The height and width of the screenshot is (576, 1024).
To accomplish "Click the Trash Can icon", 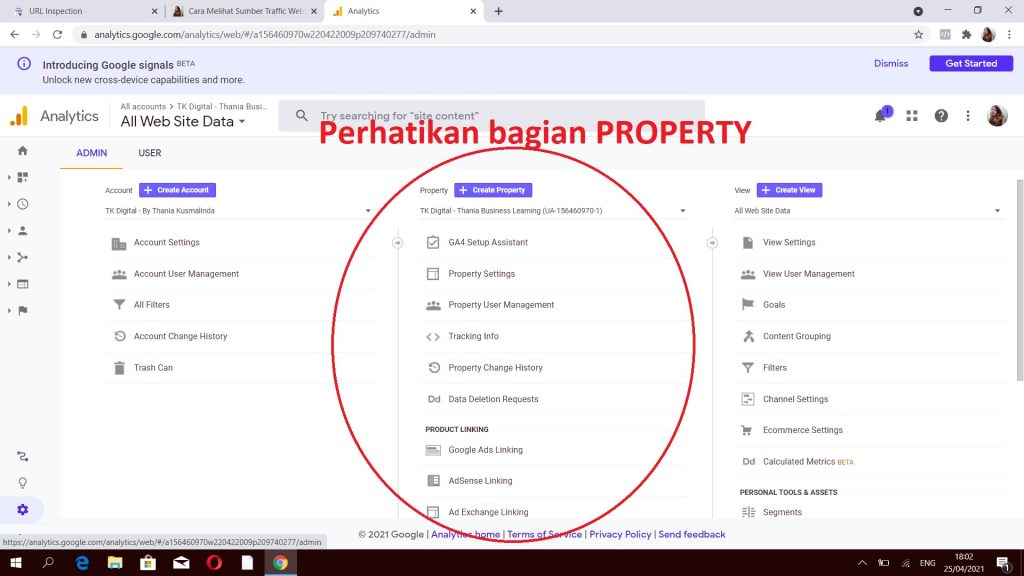I will click(119, 368).
